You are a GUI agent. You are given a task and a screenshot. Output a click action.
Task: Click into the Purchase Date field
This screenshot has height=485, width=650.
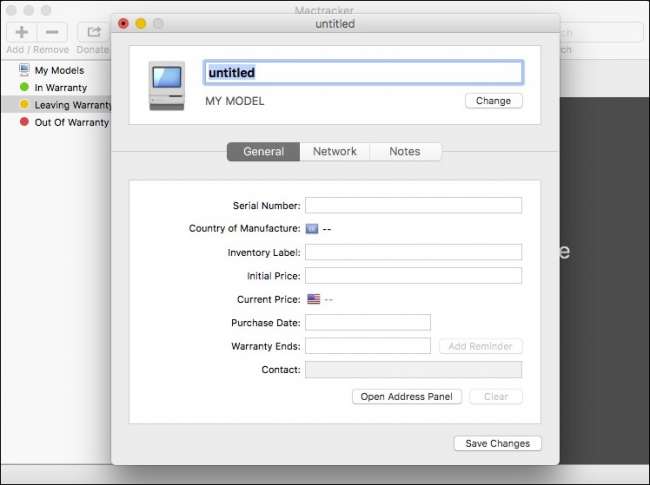[368, 322]
